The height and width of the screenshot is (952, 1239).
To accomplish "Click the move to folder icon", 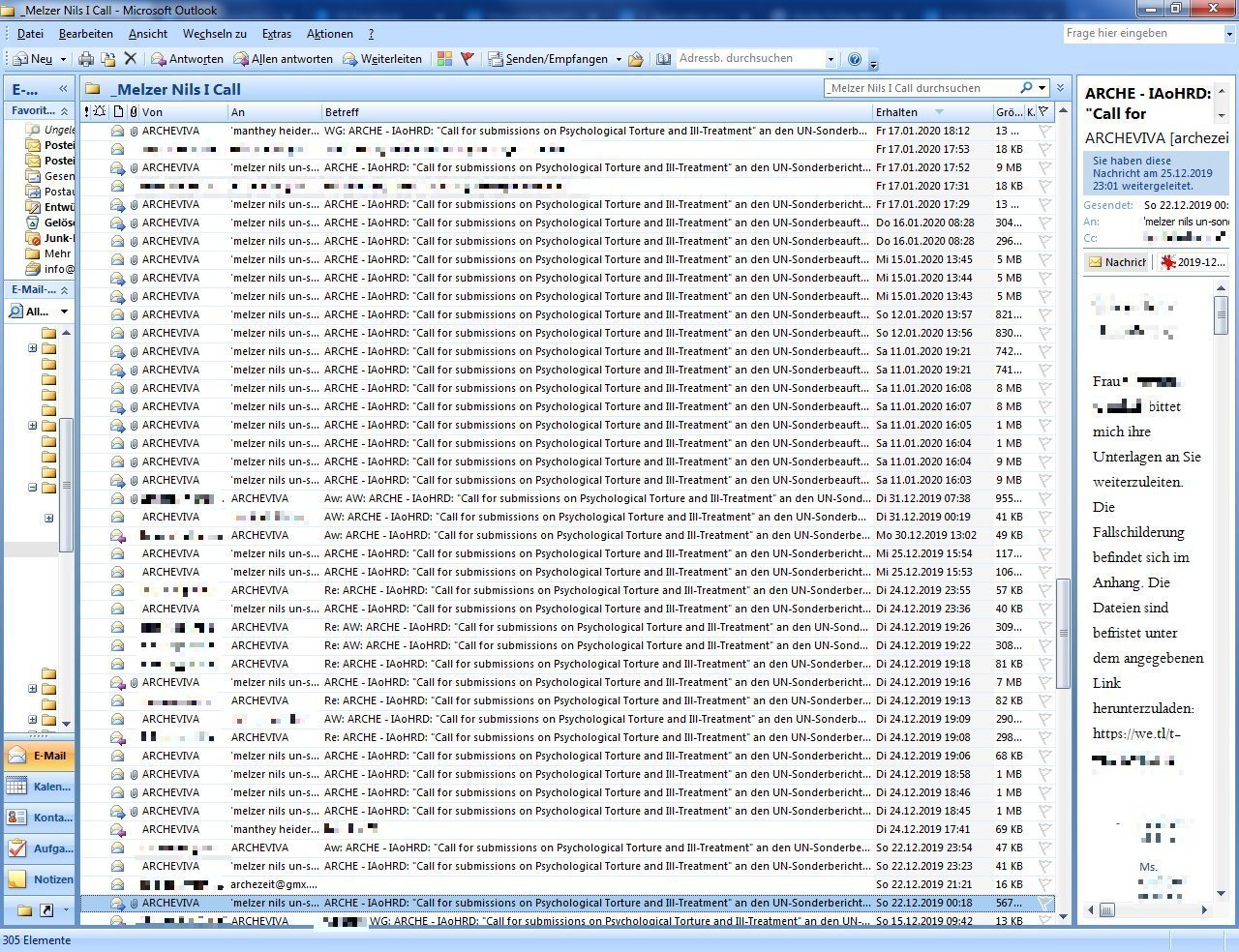I will pos(108,59).
